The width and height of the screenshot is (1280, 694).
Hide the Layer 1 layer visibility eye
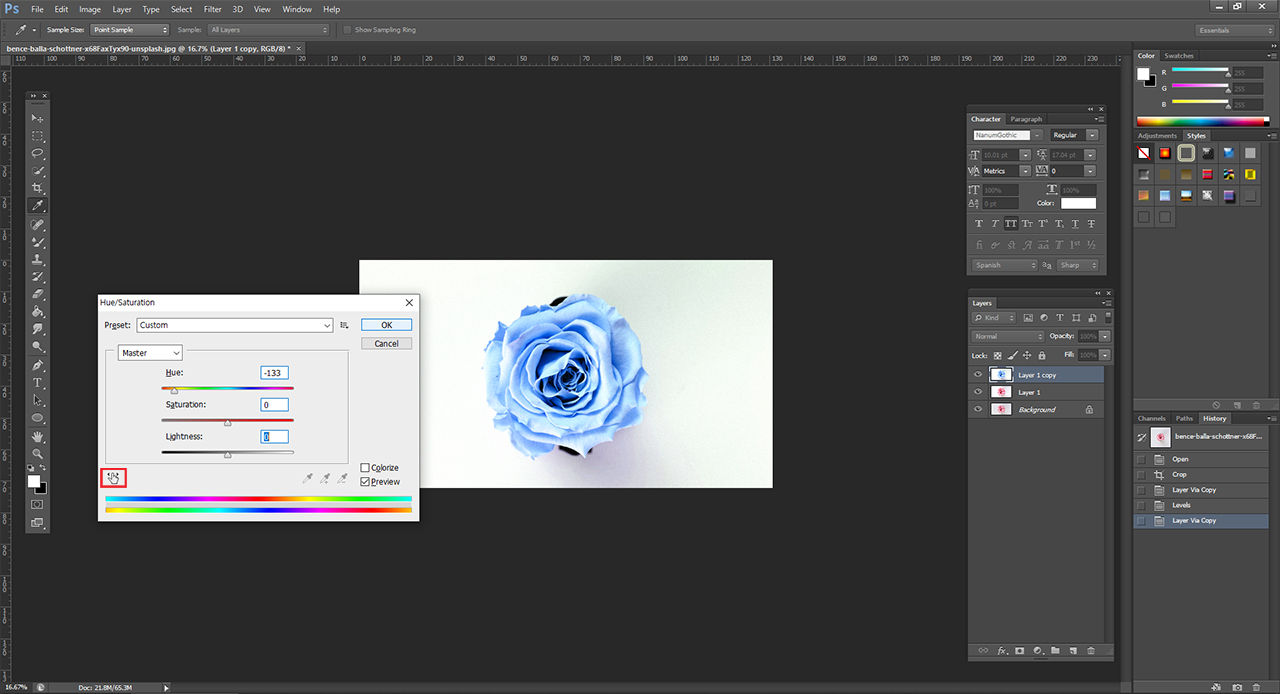pyautogui.click(x=978, y=392)
